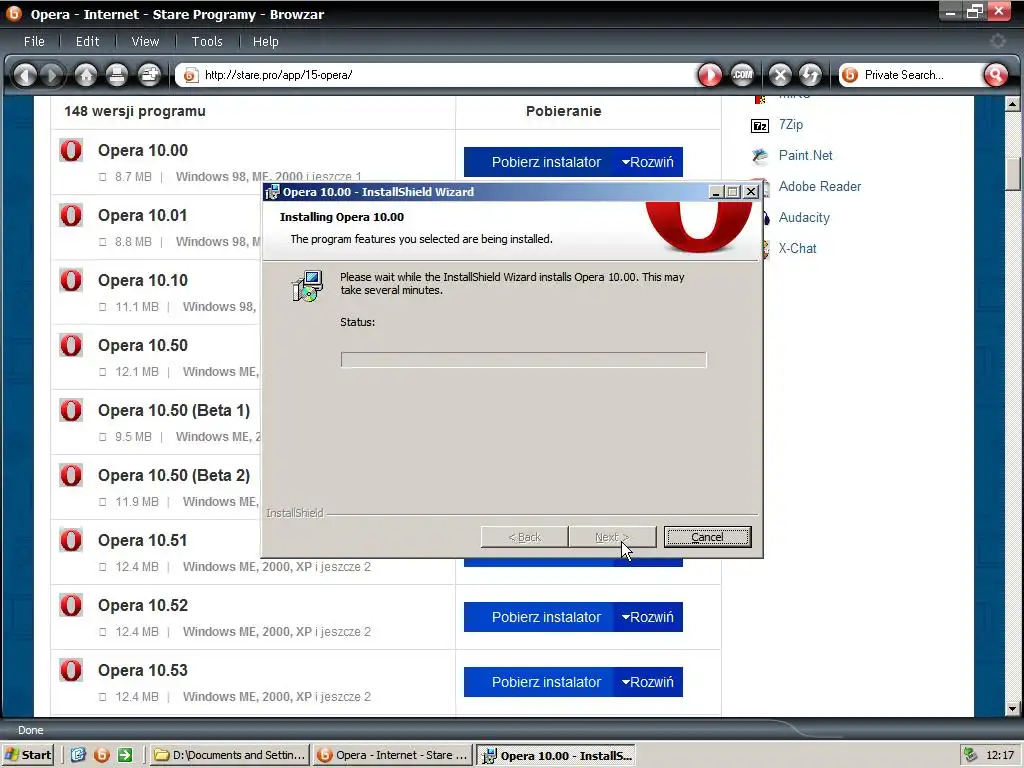Switch to Documents and Settings taskbar window
The height and width of the screenshot is (768, 1024).
pyautogui.click(x=229, y=755)
